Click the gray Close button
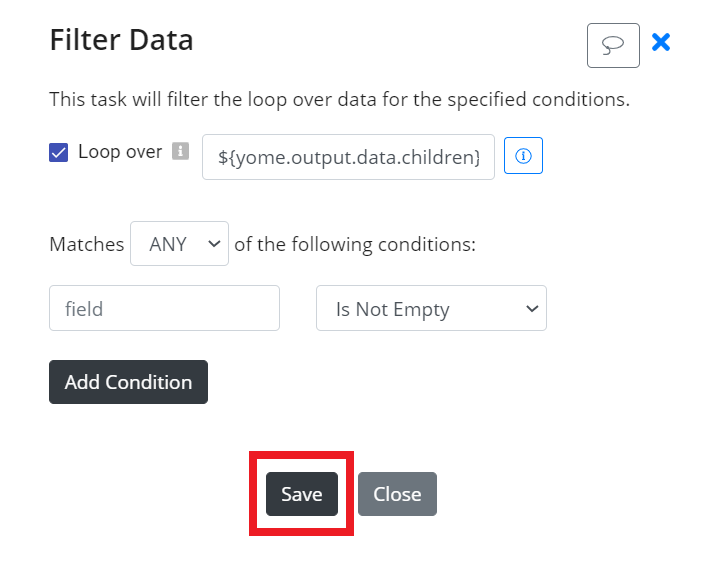This screenshot has width=701, height=566. [x=397, y=494]
